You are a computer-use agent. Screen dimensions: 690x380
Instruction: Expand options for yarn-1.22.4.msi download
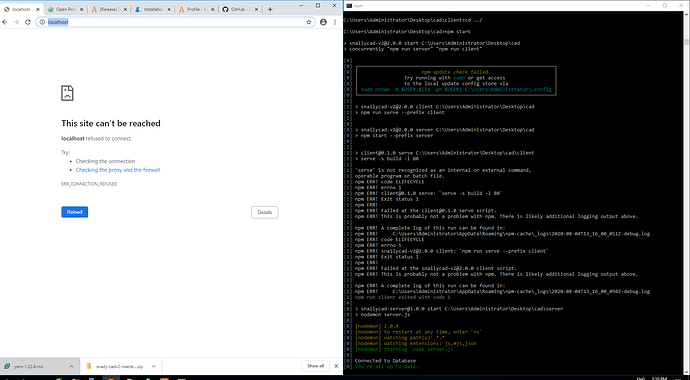pos(71,366)
